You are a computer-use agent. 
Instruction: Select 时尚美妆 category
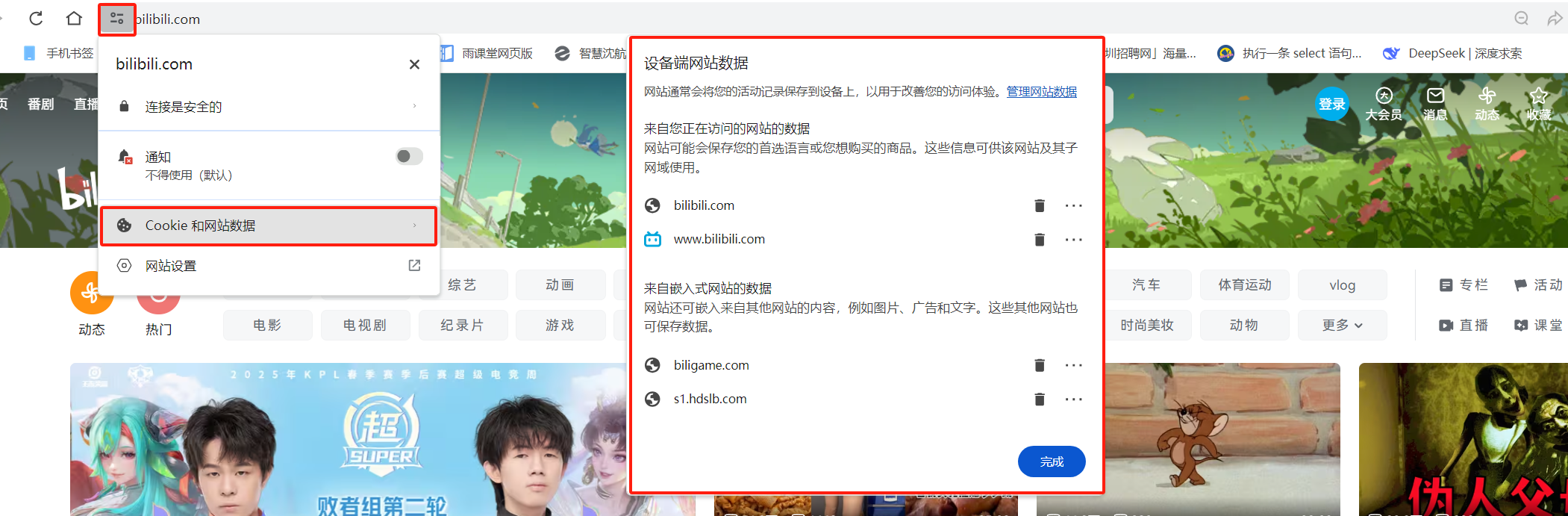pos(1147,325)
